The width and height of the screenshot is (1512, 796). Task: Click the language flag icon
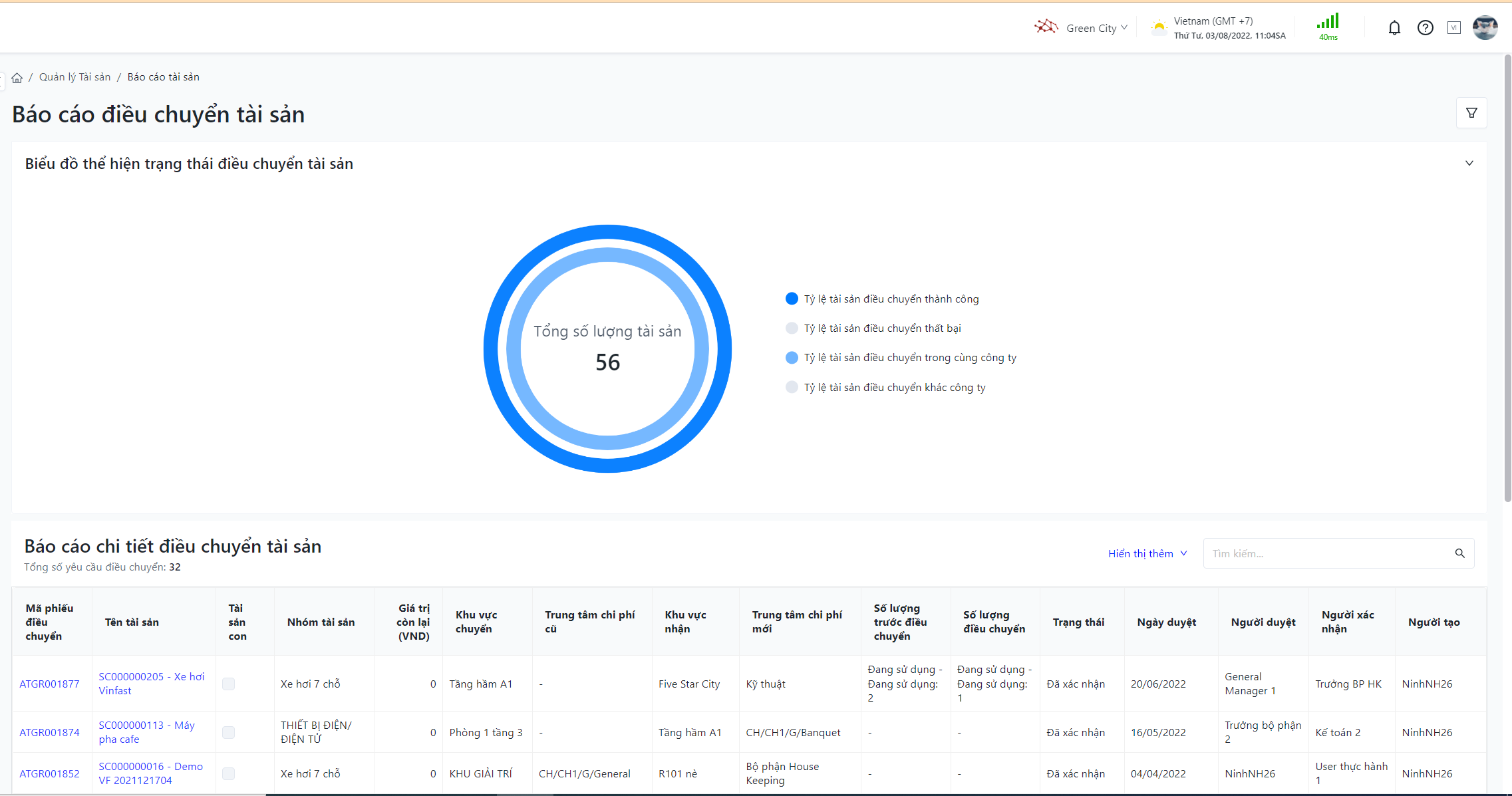coord(1454,28)
